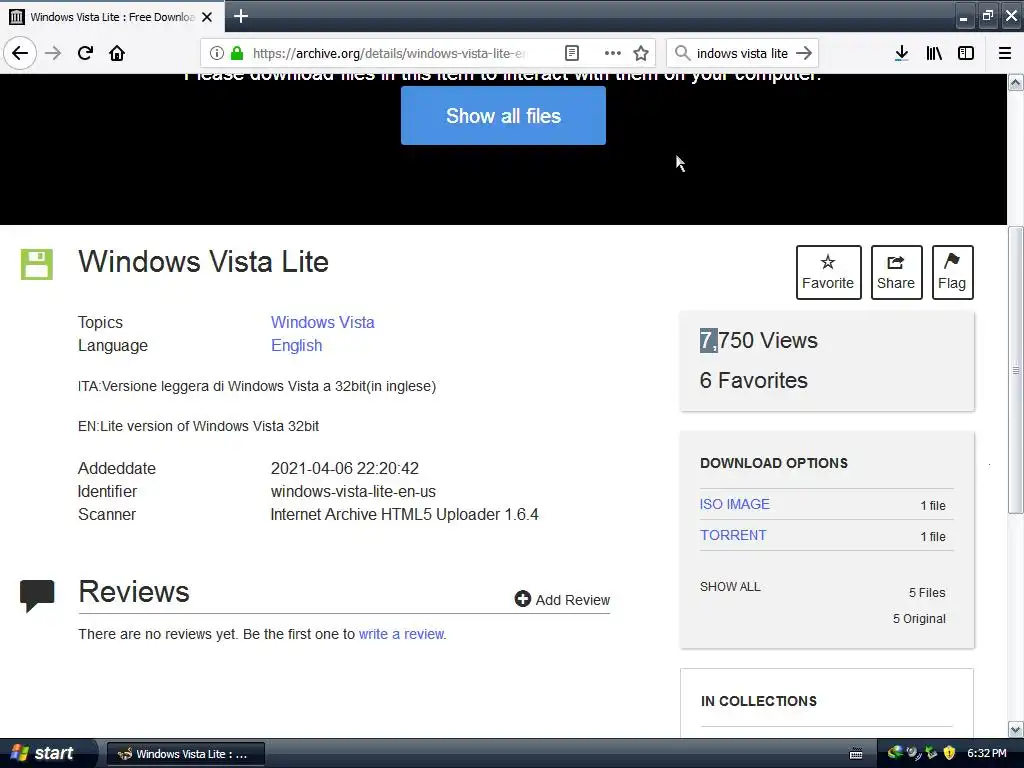Image resolution: width=1024 pixels, height=768 pixels.
Task: Click the scrollbar up arrow
Action: (x=1016, y=83)
